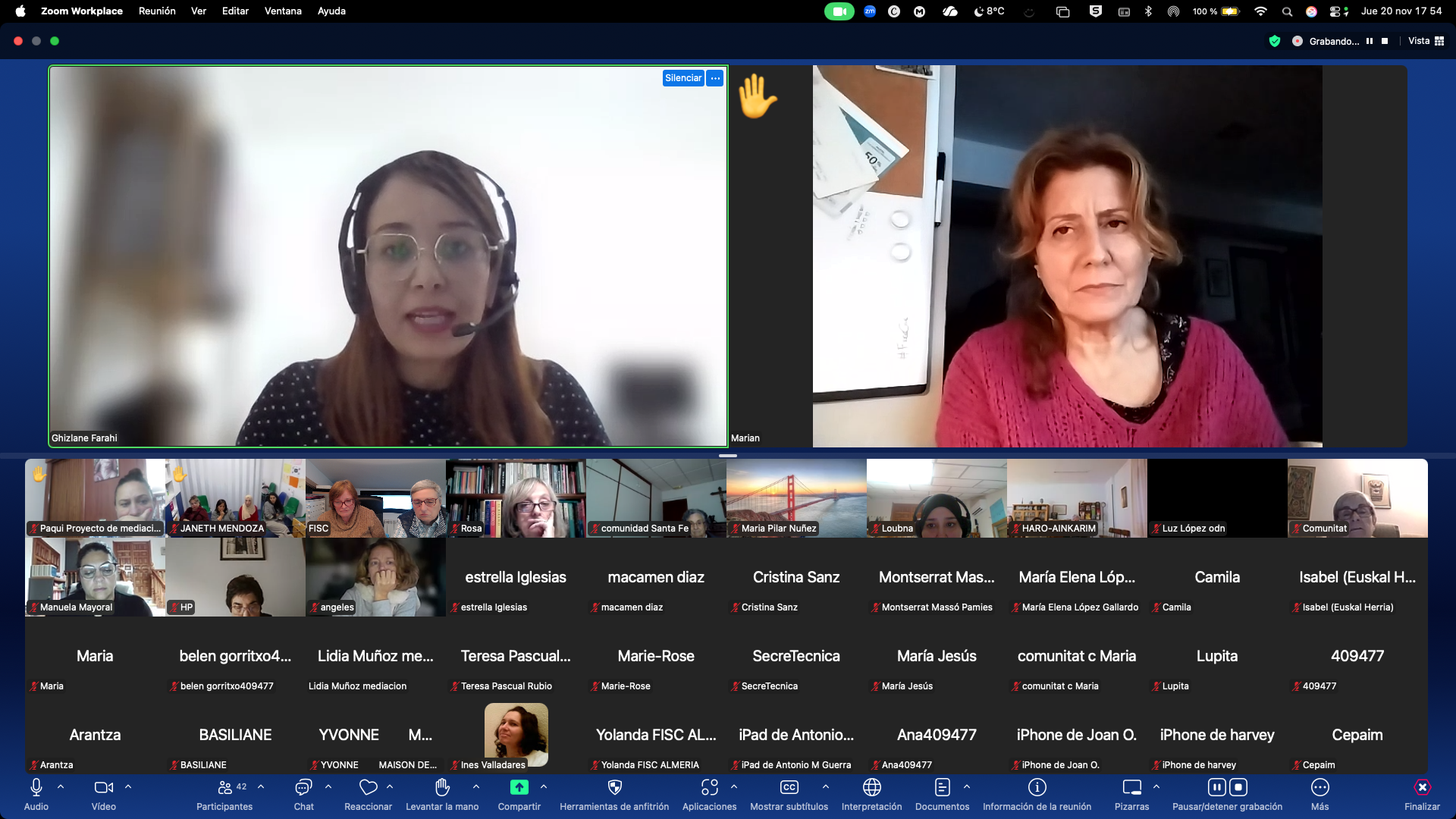
Task: Expand audio options chevron beside microphone
Action: point(61,786)
